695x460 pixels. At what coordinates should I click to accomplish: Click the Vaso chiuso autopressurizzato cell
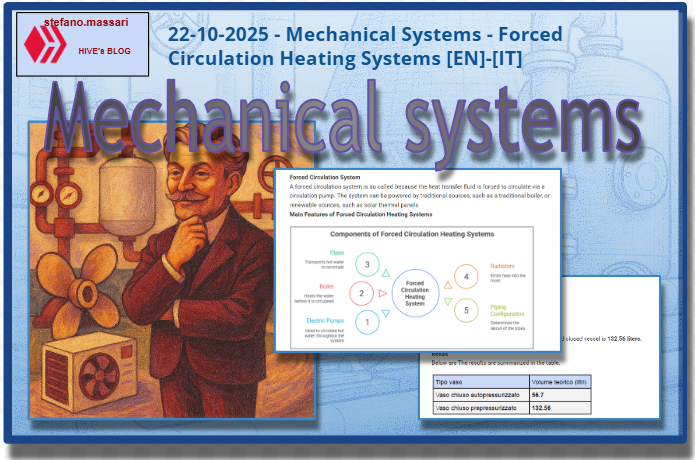click(x=481, y=395)
